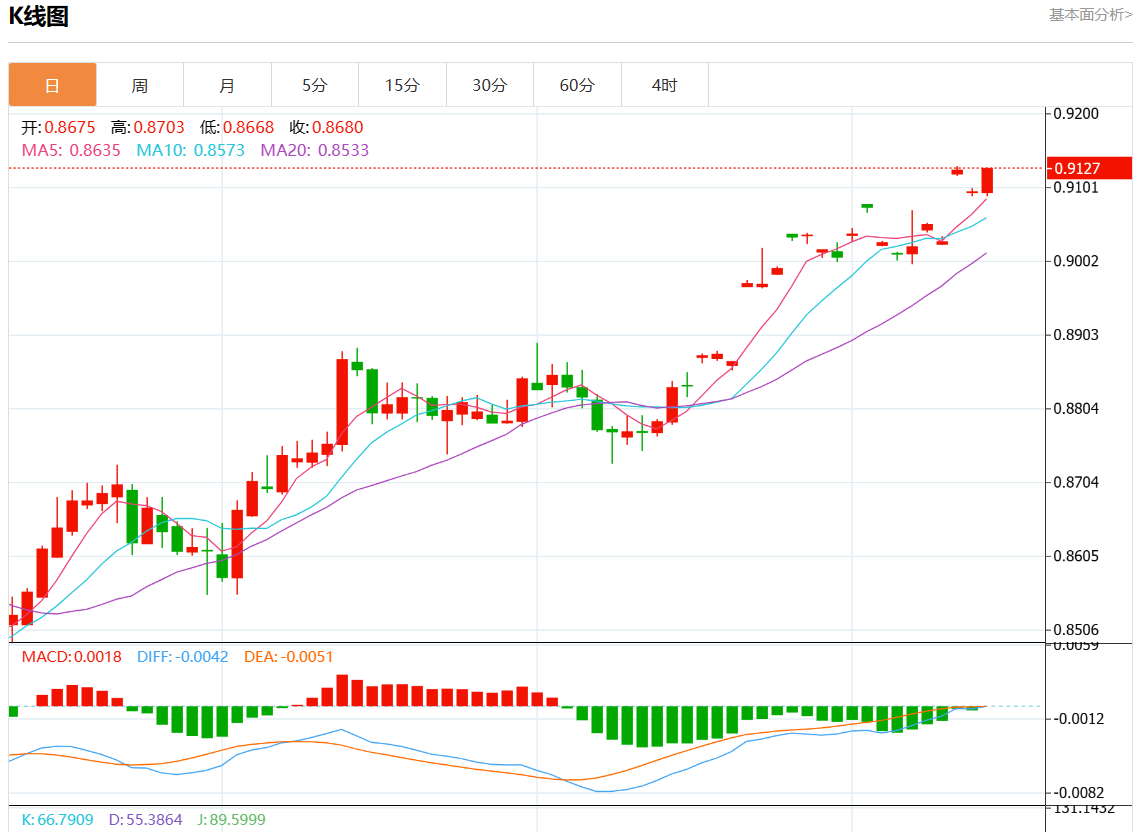1136x832 pixels.
Task: Click the MA20: 0.8533 indicator value
Action: 314,150
